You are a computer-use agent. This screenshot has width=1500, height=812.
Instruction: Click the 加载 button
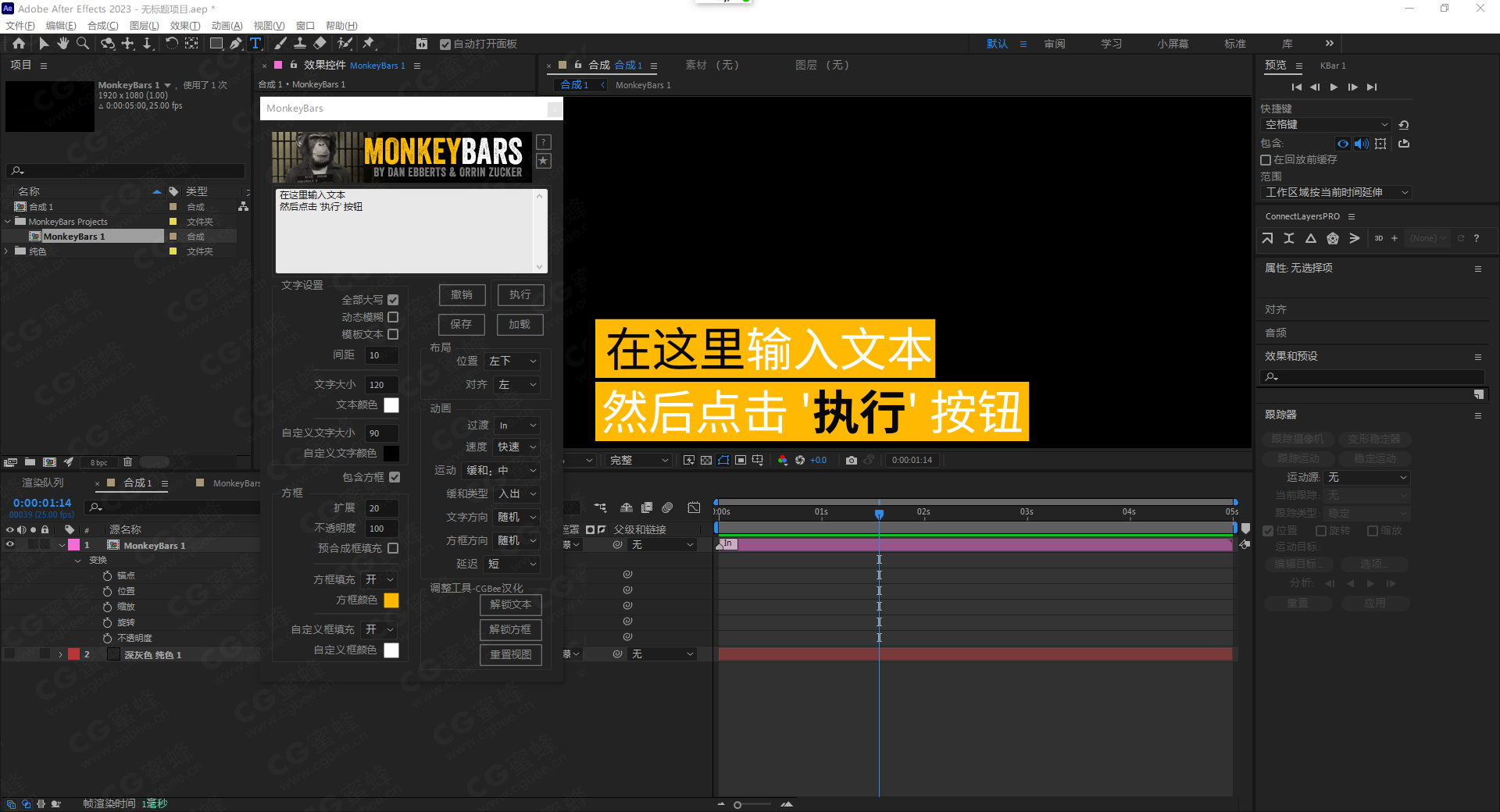click(x=520, y=325)
